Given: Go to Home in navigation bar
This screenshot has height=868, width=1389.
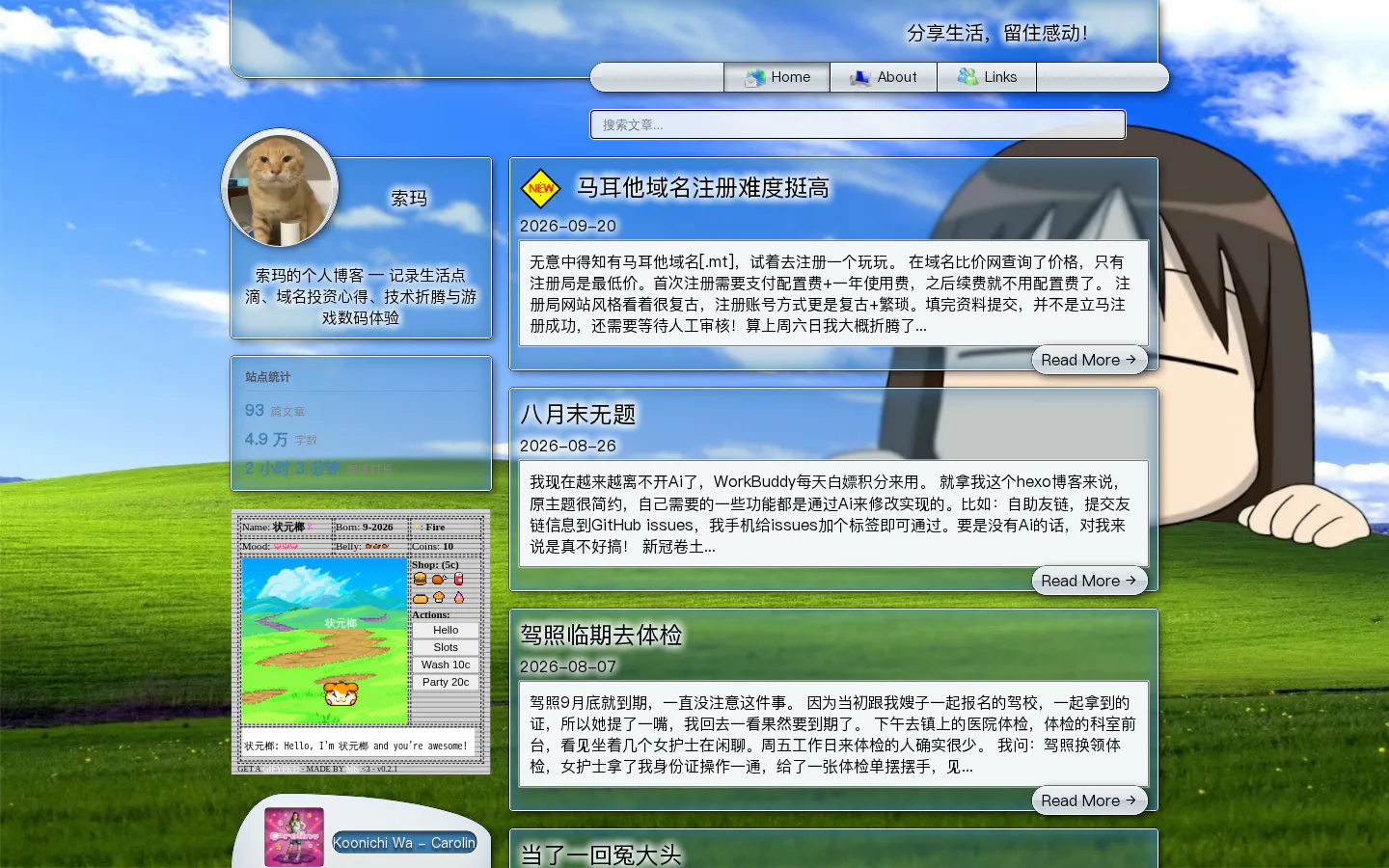Looking at the screenshot, I should point(777,77).
